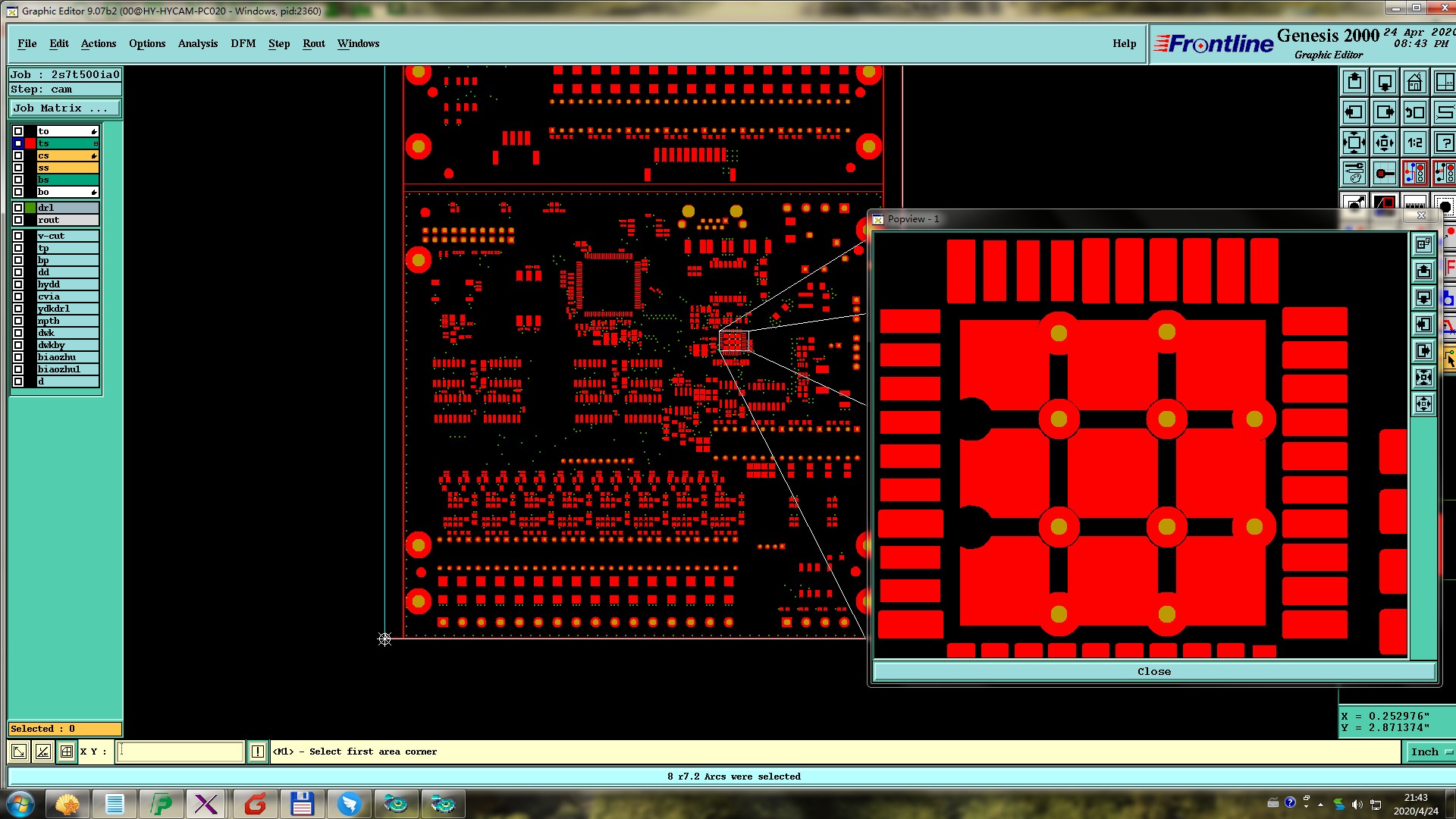Image resolution: width=1456 pixels, height=819 pixels.
Task: Open the Inch units dropdown
Action: tap(1429, 752)
